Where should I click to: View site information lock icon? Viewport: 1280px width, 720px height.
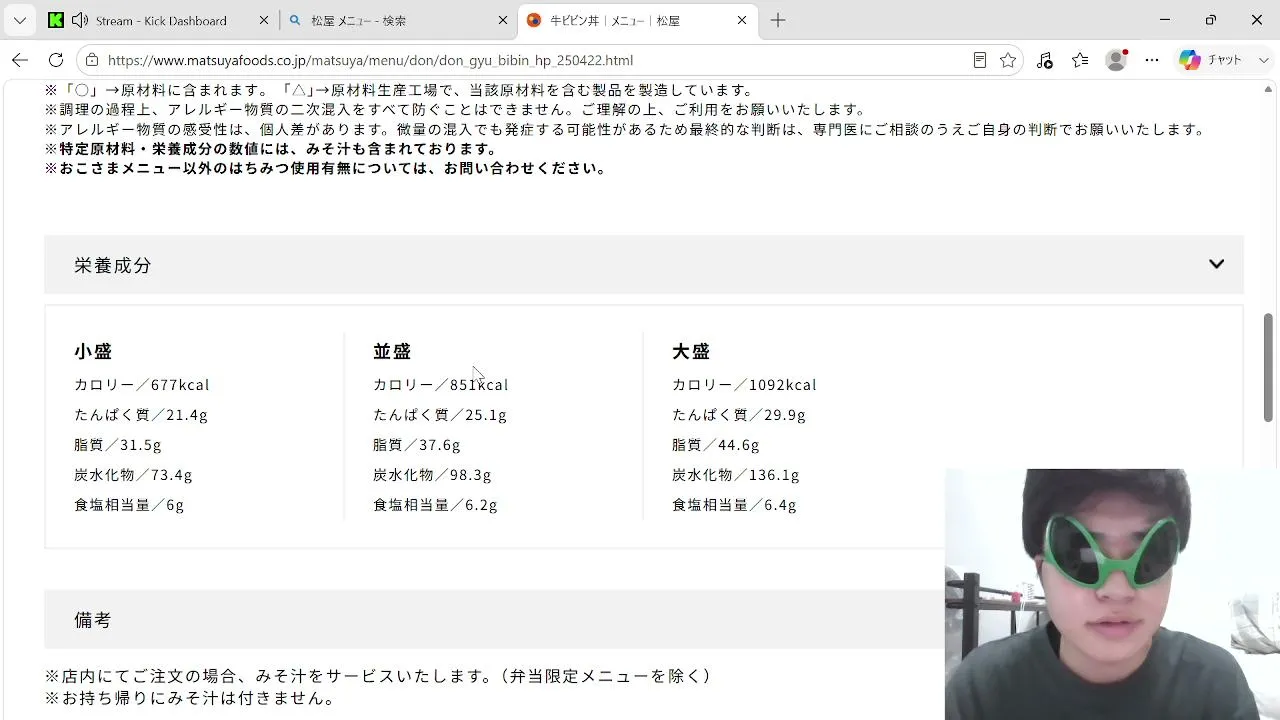click(92, 60)
